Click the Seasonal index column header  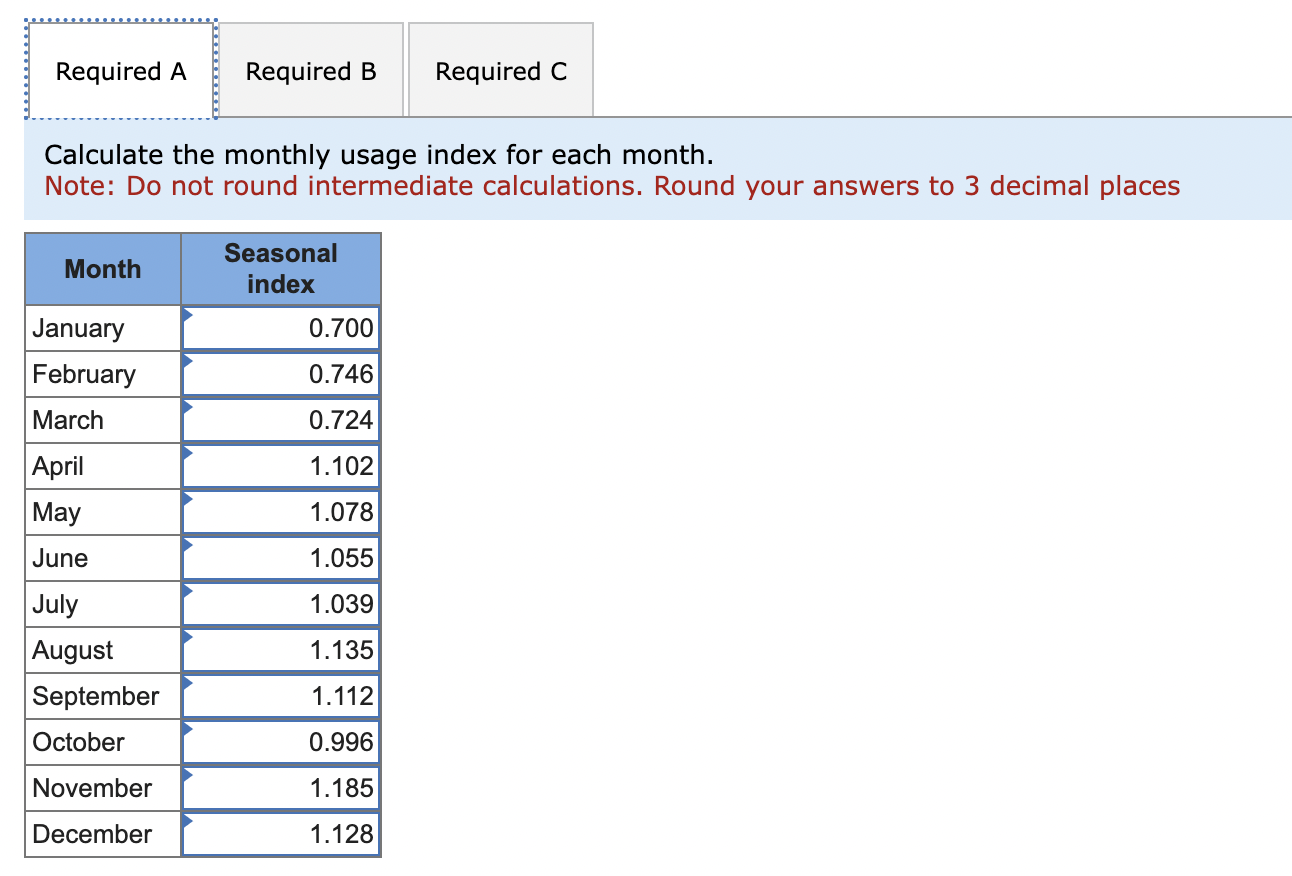click(281, 268)
